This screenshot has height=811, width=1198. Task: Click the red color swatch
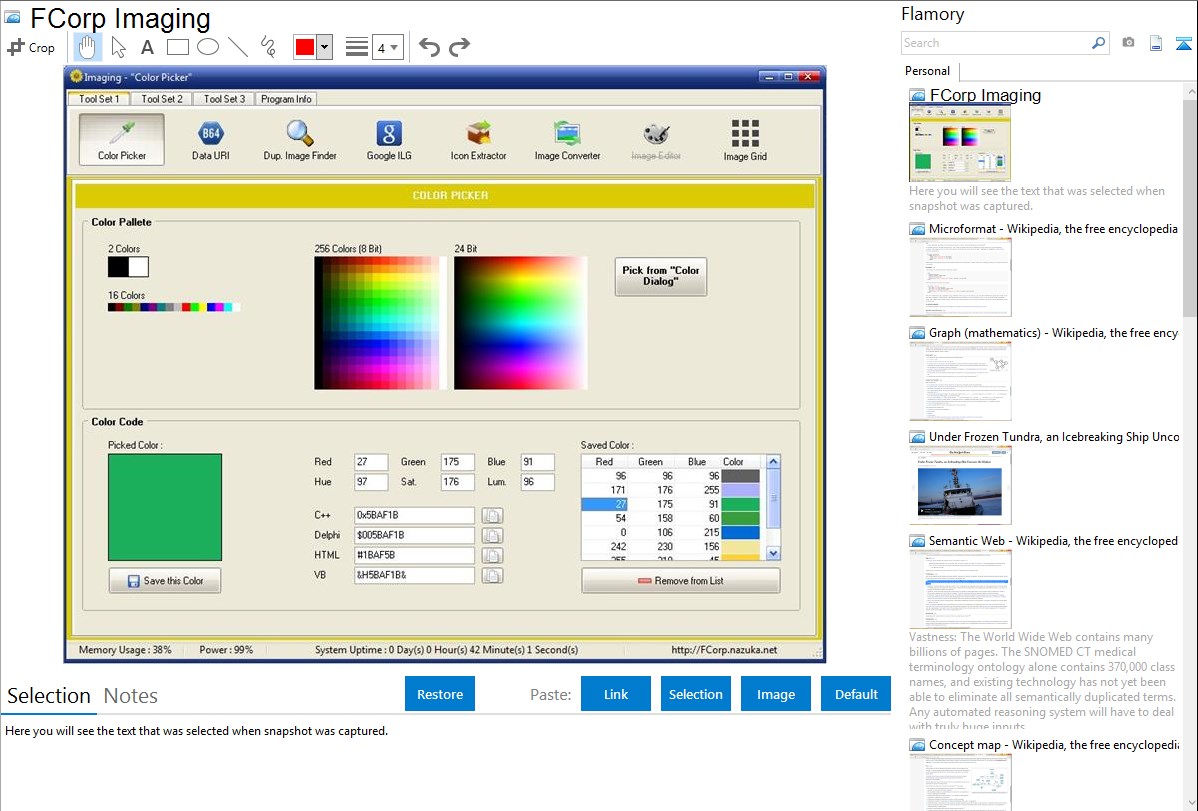click(304, 47)
